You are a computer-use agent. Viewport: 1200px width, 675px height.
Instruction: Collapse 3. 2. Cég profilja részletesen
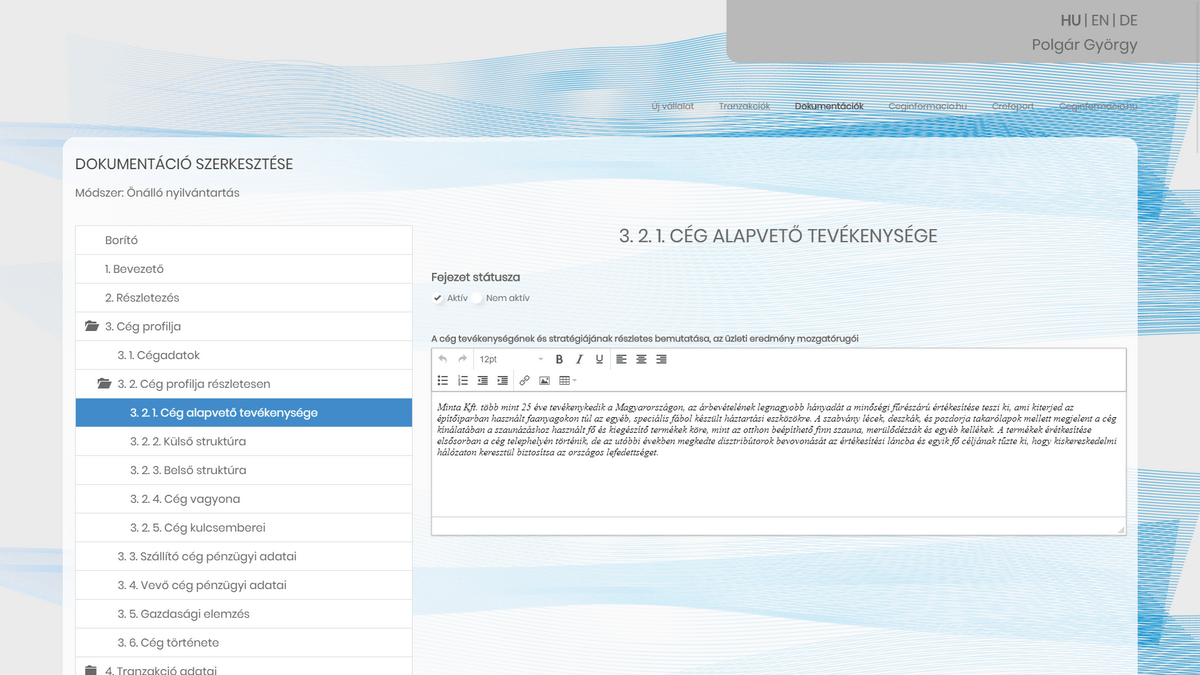click(104, 384)
